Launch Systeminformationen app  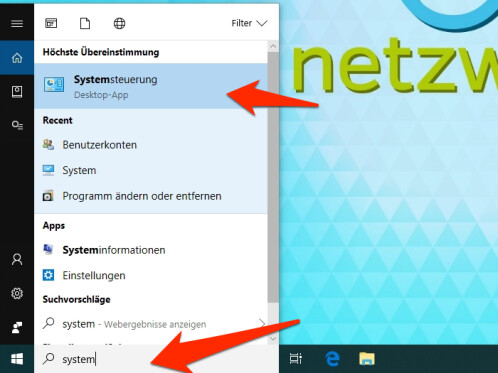point(151,250)
